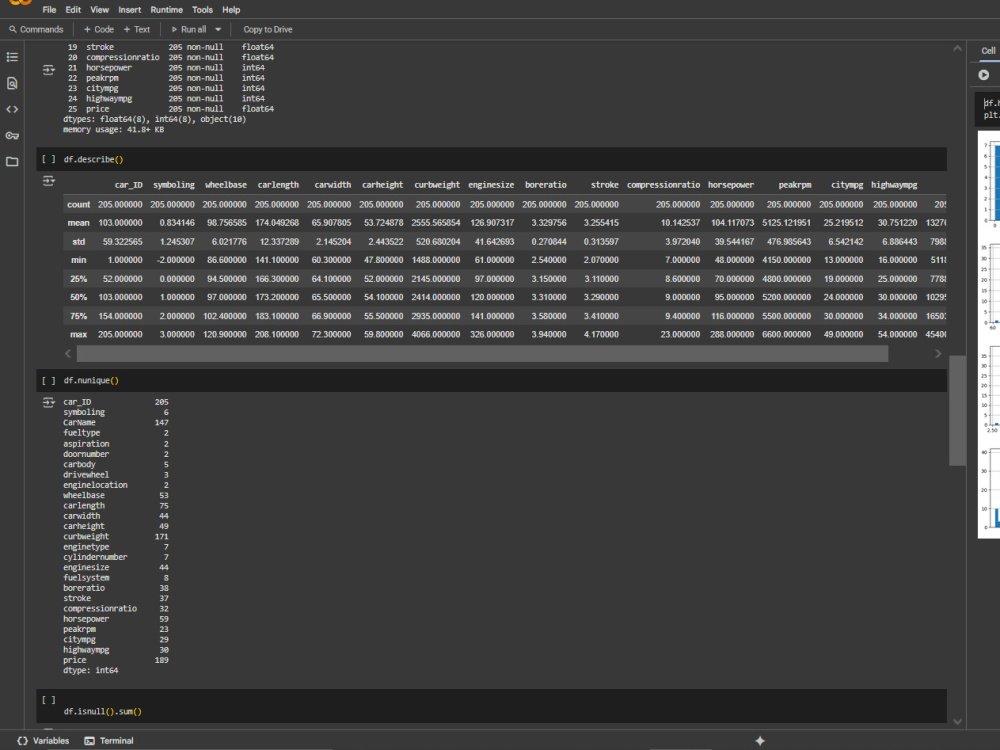Click the horizontal scrollbar of describe table
The height and width of the screenshot is (750, 1000).
(482, 353)
